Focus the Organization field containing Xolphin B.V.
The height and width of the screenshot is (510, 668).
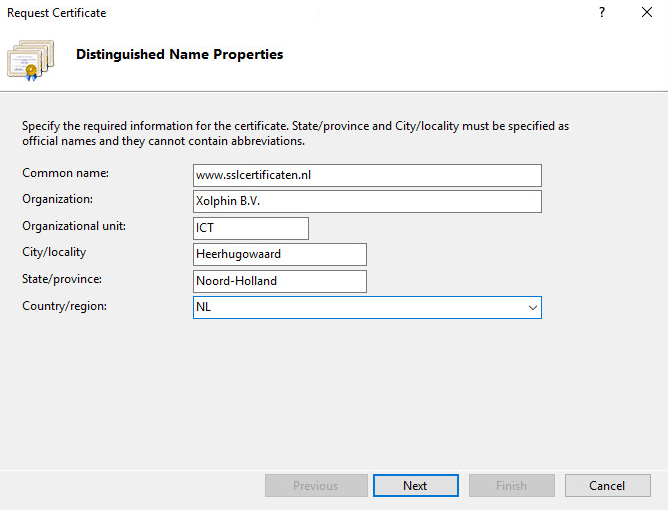click(x=366, y=202)
